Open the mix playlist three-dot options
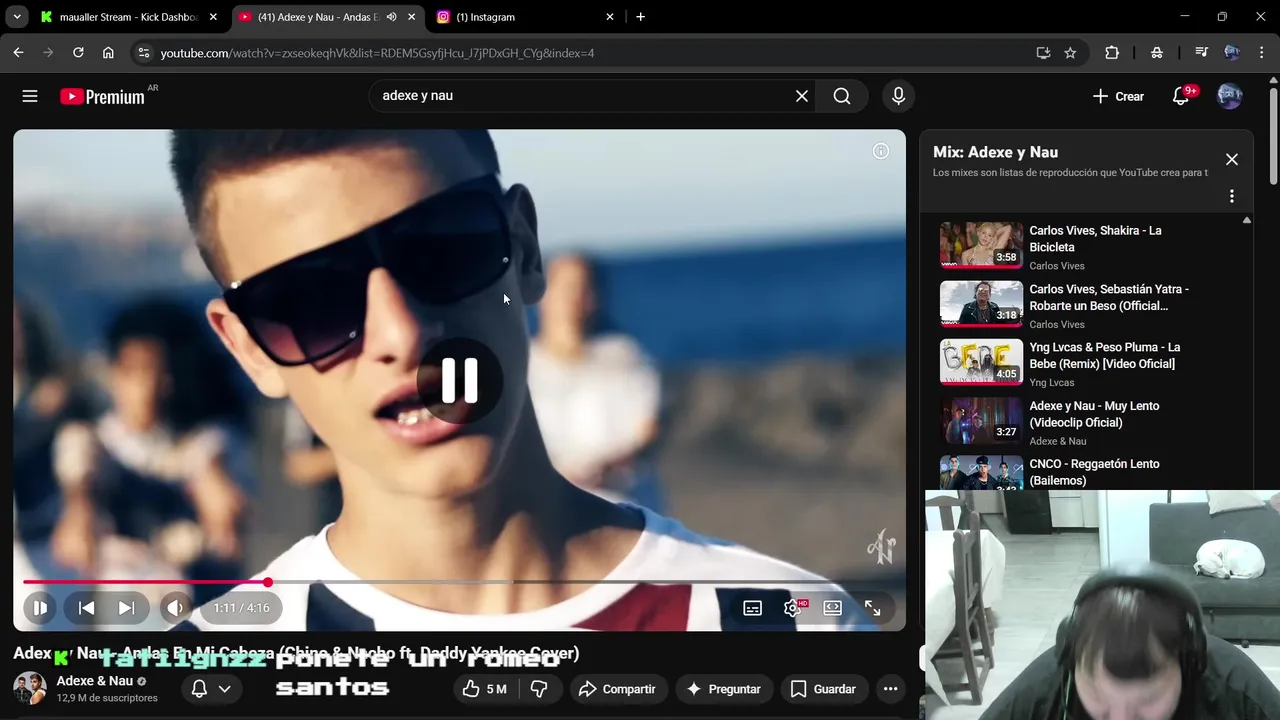Screen dimensions: 1280x720 (x=1232, y=196)
